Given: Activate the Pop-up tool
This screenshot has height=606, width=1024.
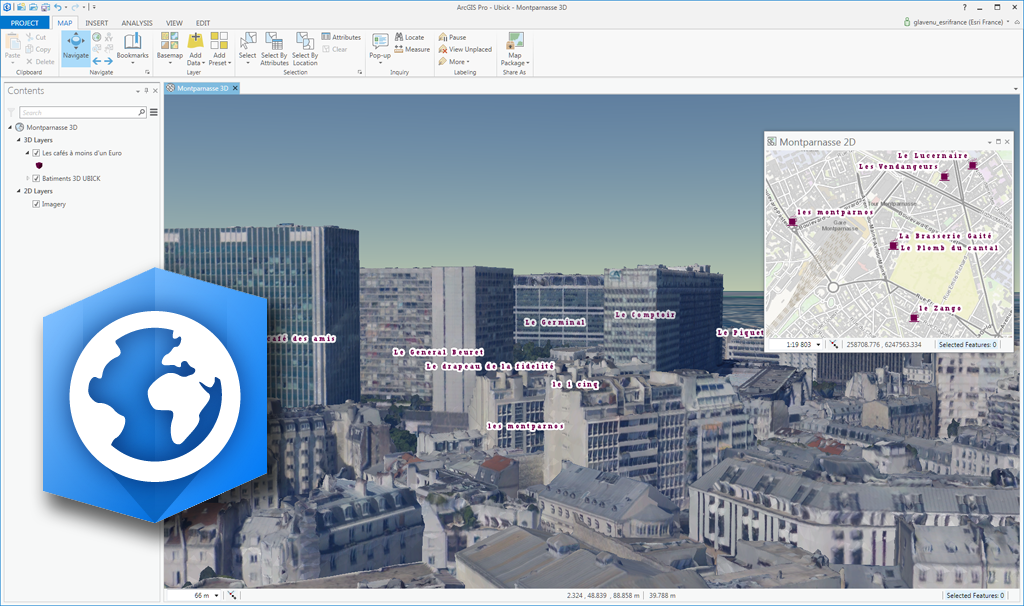Looking at the screenshot, I should coord(380,47).
